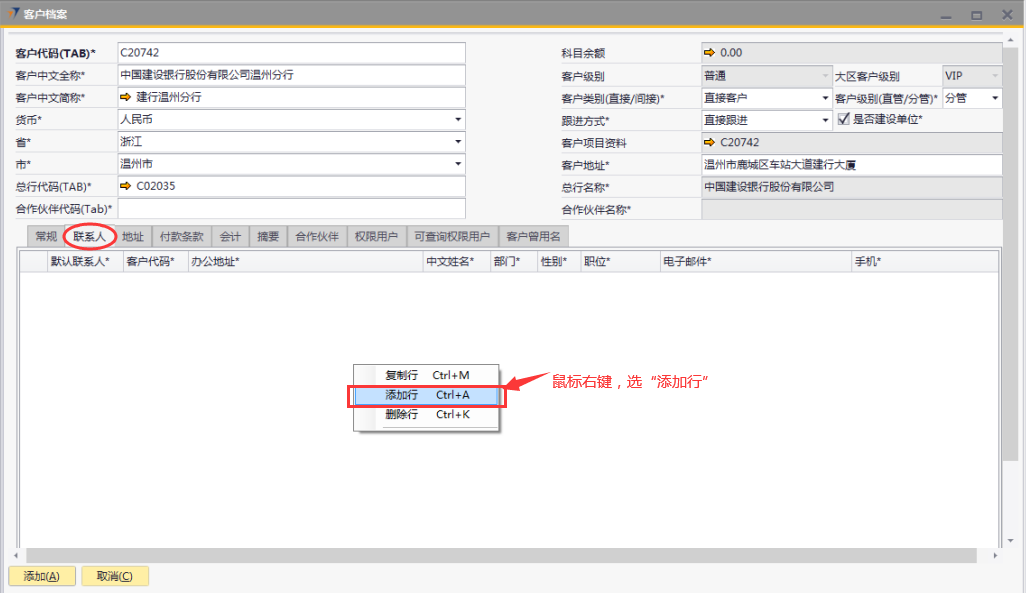The image size is (1026, 593).
Task: Click the orange arrow beside 科目余额 0.00
Action: [x=710, y=53]
